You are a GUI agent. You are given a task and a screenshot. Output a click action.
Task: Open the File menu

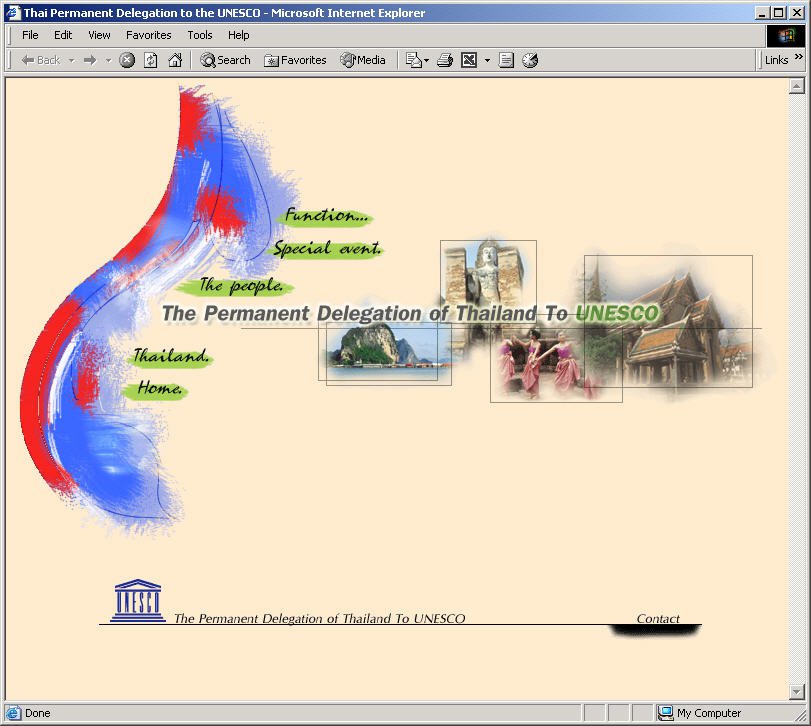coord(30,35)
